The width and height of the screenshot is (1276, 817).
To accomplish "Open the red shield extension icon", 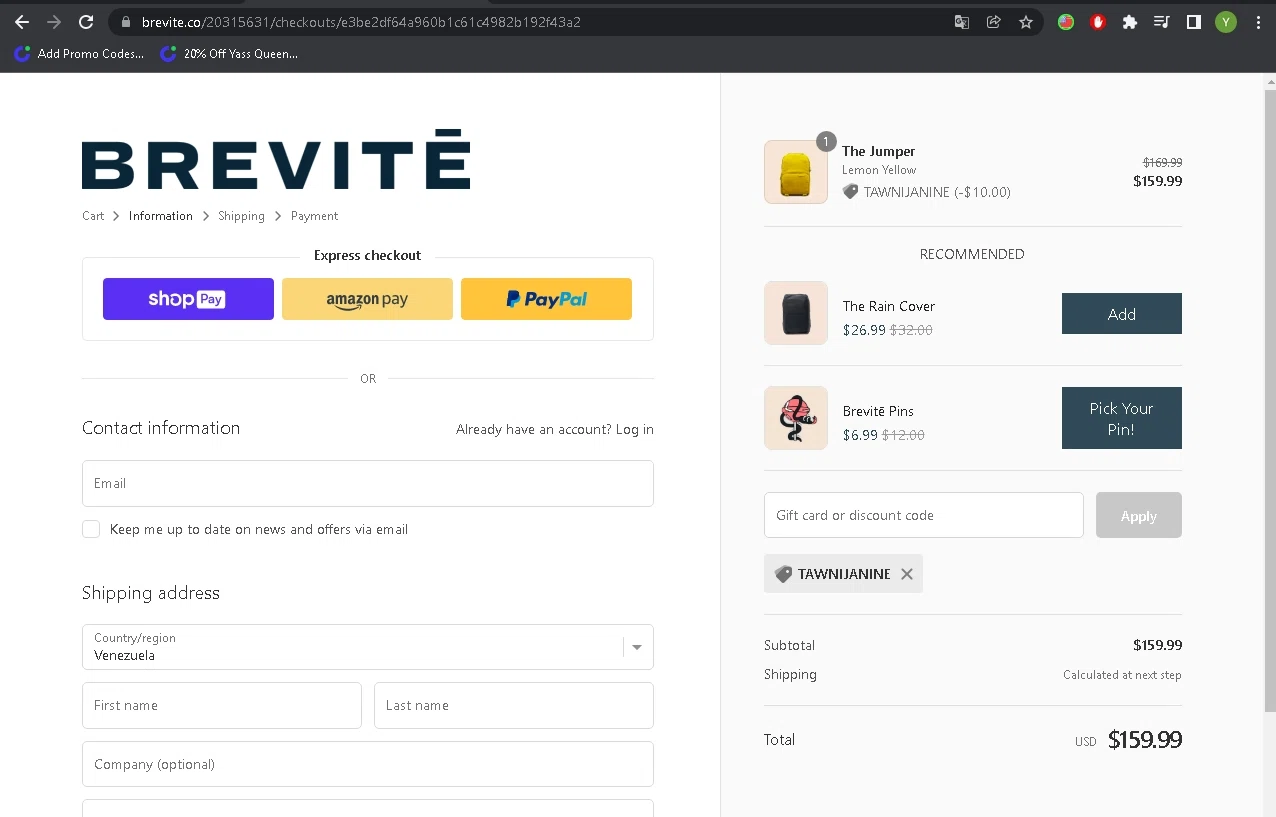I will point(1098,22).
